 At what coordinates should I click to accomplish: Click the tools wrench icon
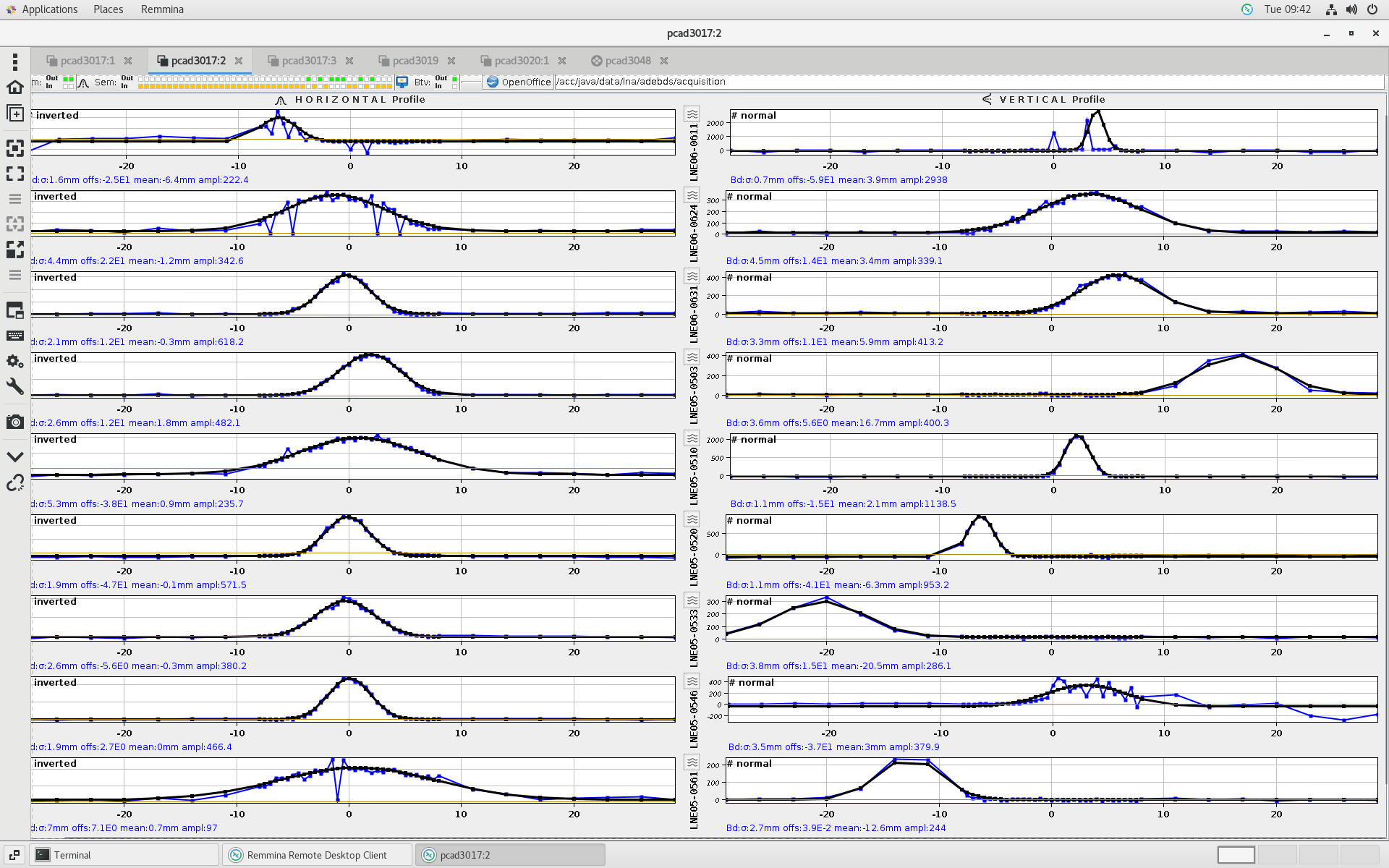click(14, 386)
